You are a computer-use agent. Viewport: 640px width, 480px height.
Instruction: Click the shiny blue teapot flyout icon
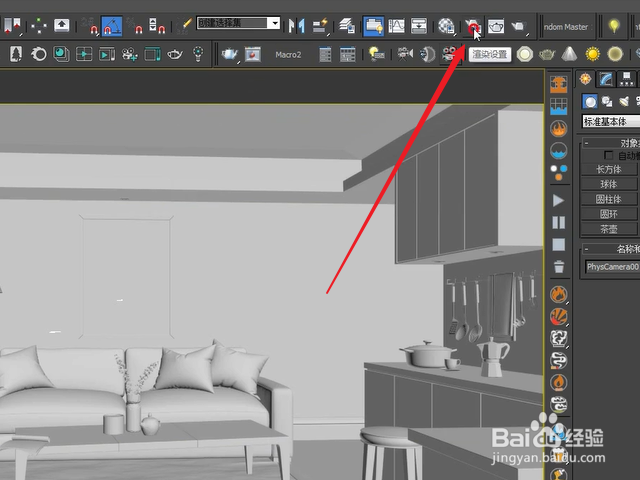[x=230, y=54]
